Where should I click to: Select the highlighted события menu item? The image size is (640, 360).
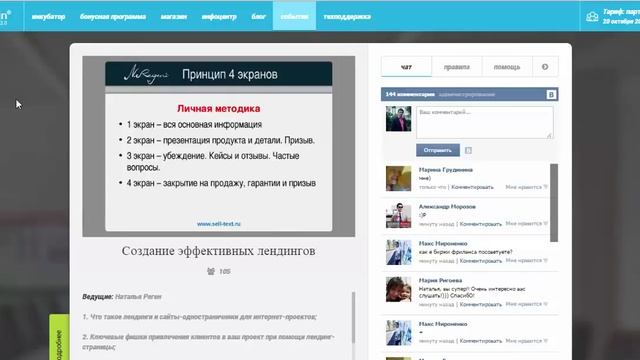294,16
